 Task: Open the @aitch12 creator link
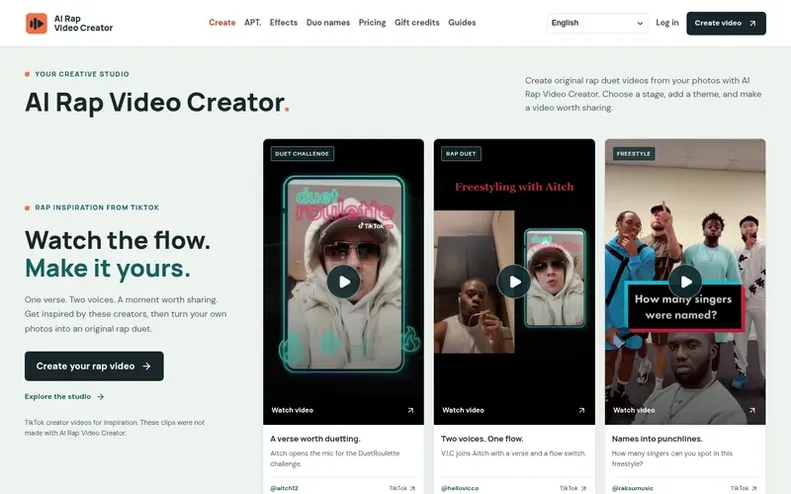(x=285, y=488)
